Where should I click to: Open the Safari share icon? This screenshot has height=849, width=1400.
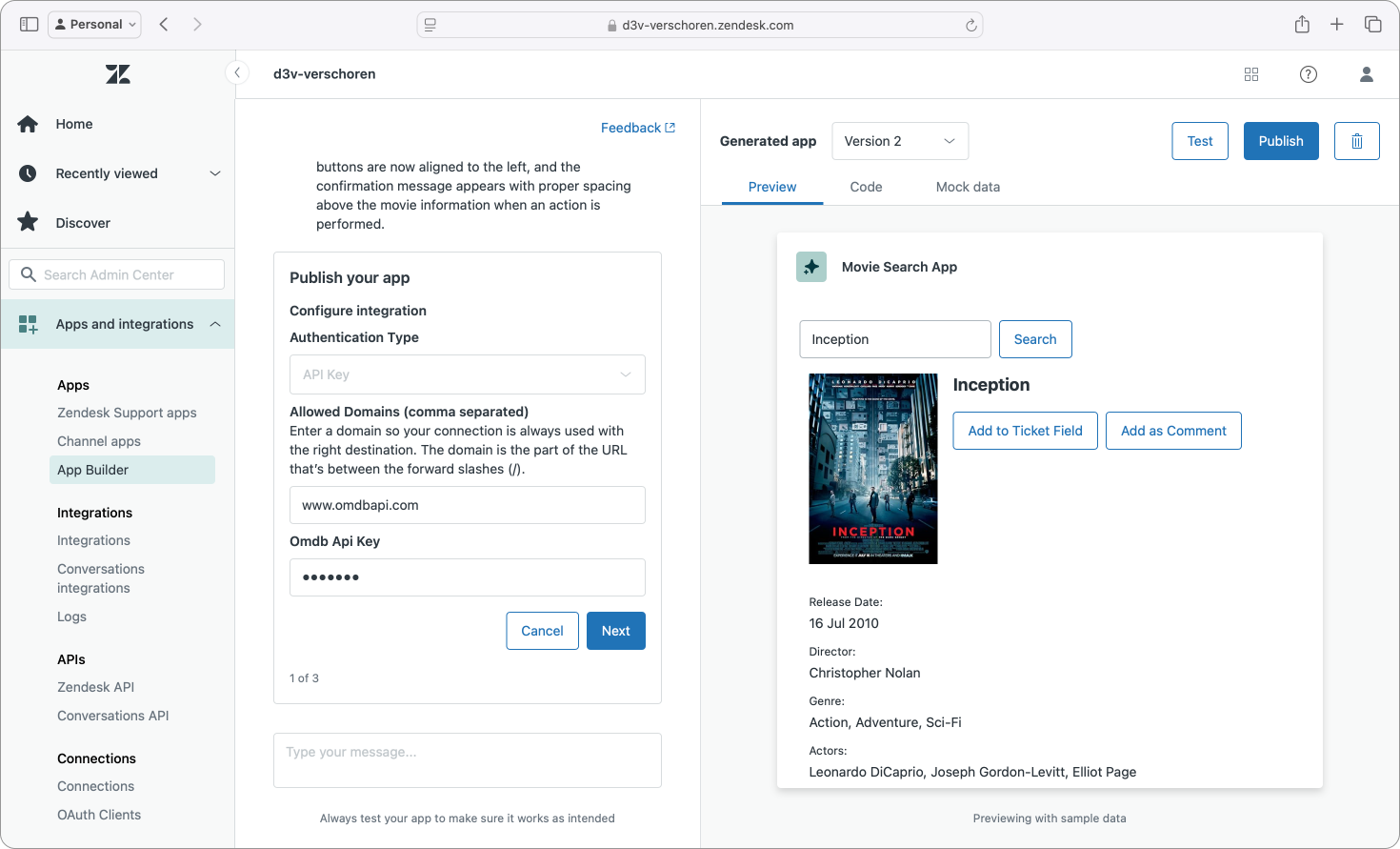(x=1302, y=24)
